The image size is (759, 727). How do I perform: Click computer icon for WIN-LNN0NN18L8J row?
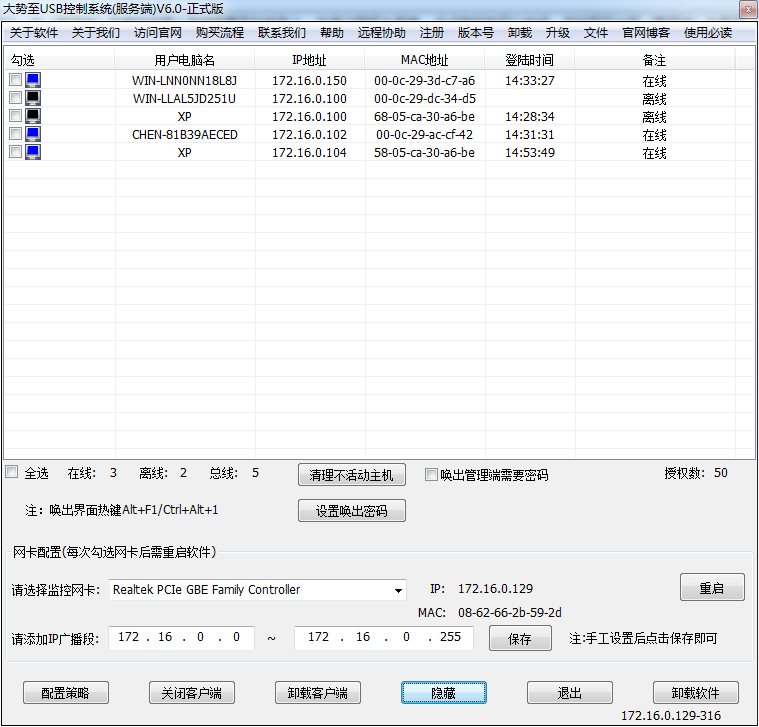[x=33, y=80]
